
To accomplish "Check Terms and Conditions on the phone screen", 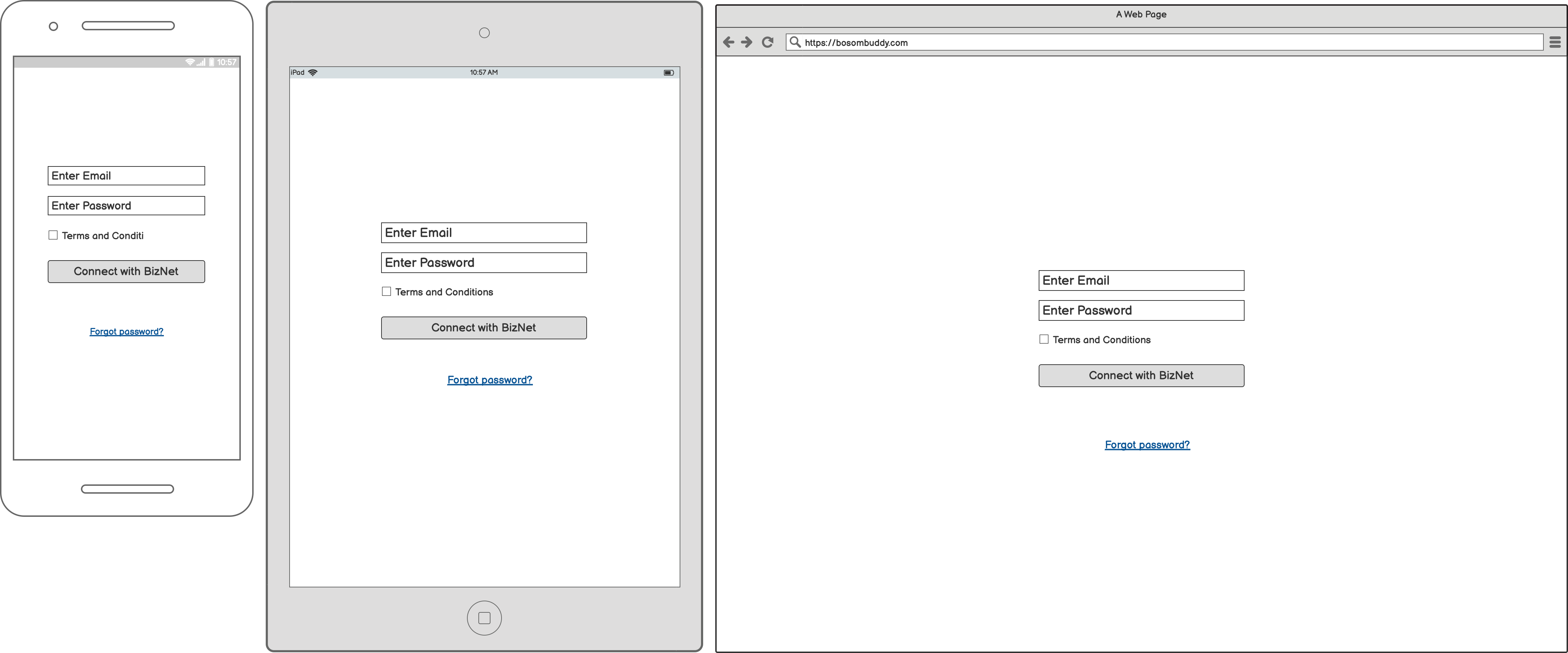I will point(53,235).
